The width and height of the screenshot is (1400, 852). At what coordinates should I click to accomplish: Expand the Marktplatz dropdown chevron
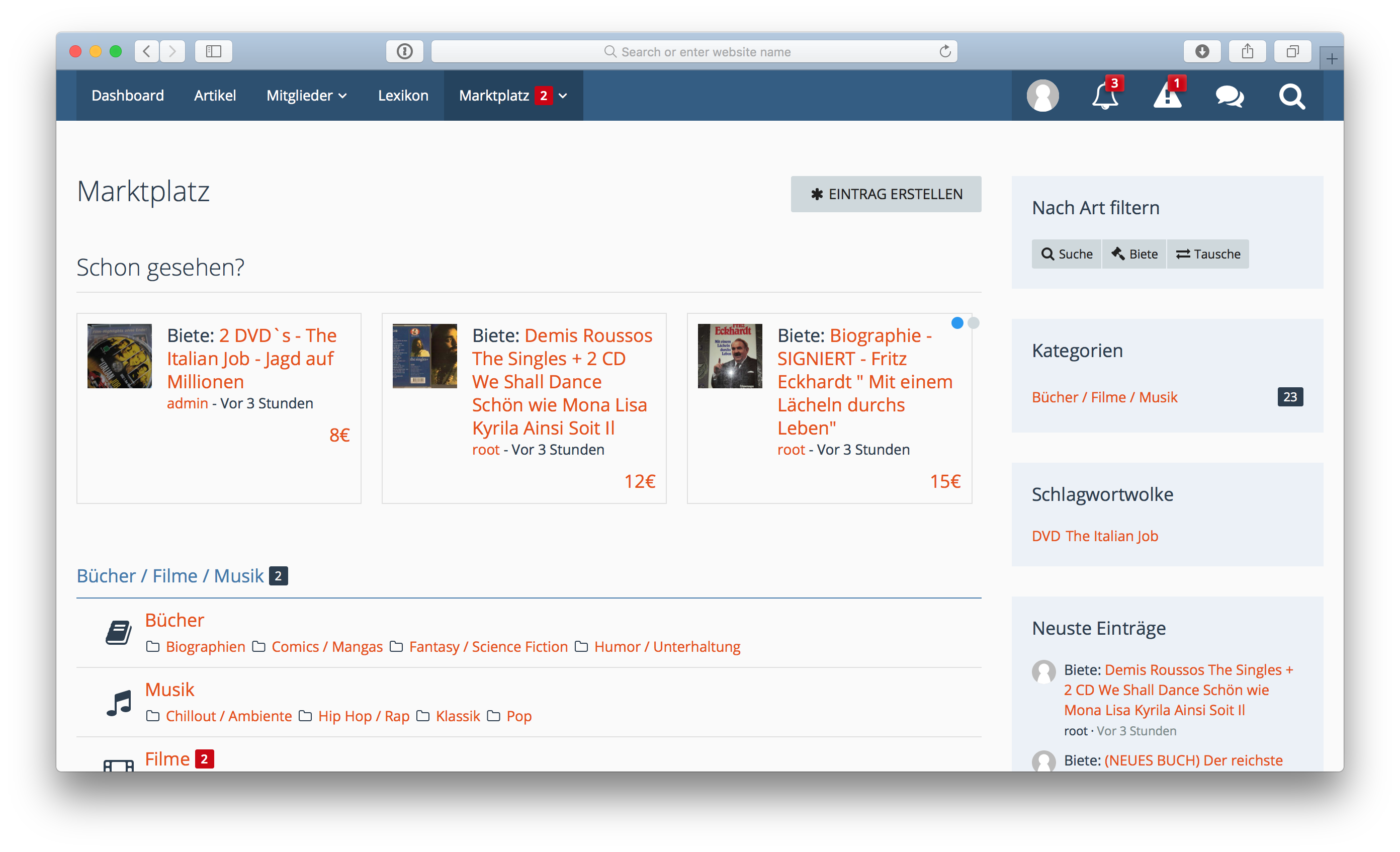tap(563, 96)
